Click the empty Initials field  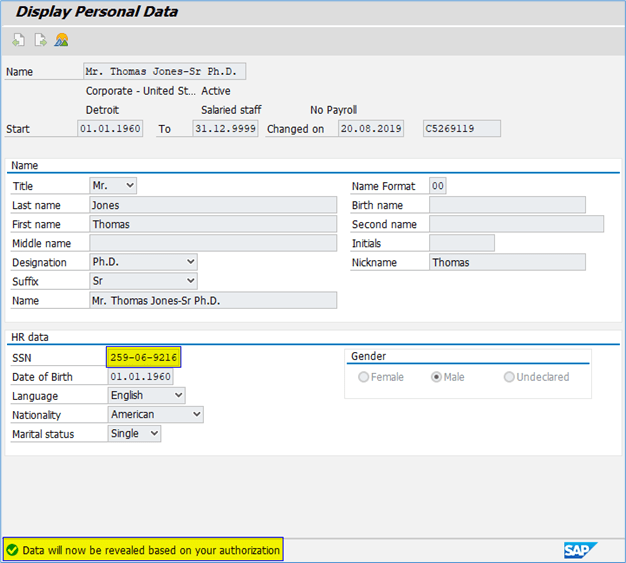click(462, 243)
